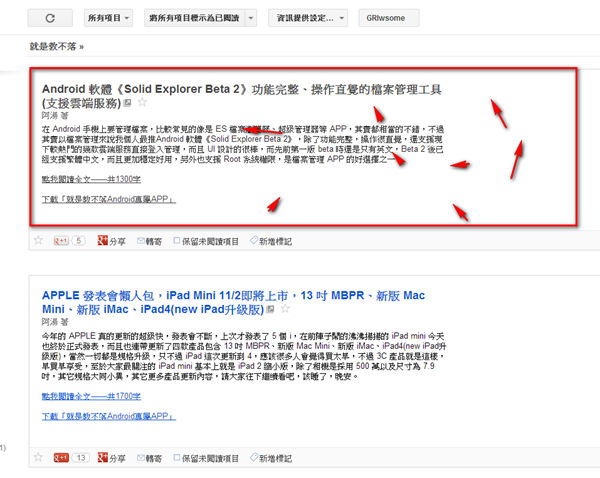Click 點我閱讀全文 共1700字 link
Image resolution: width=600 pixels, height=478 pixels.
pyautogui.click(x=91, y=396)
